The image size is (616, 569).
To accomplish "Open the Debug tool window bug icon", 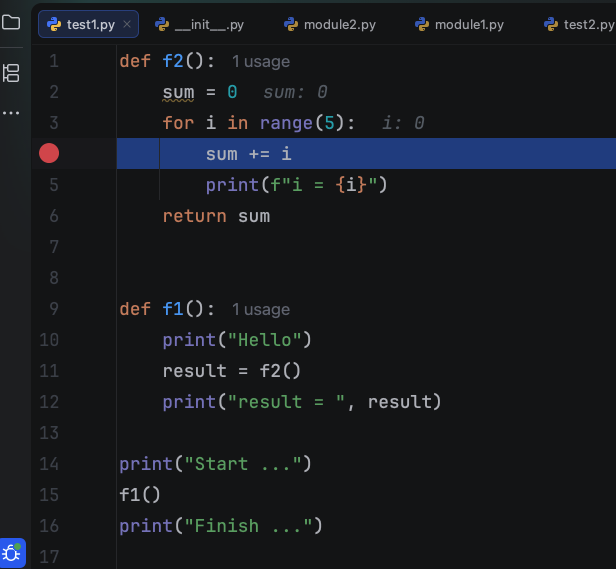I will 12,552.
